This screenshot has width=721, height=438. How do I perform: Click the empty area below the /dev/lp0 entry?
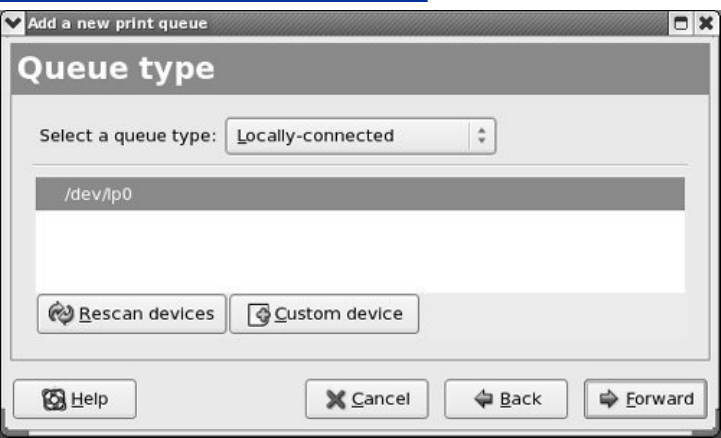coord(360,250)
